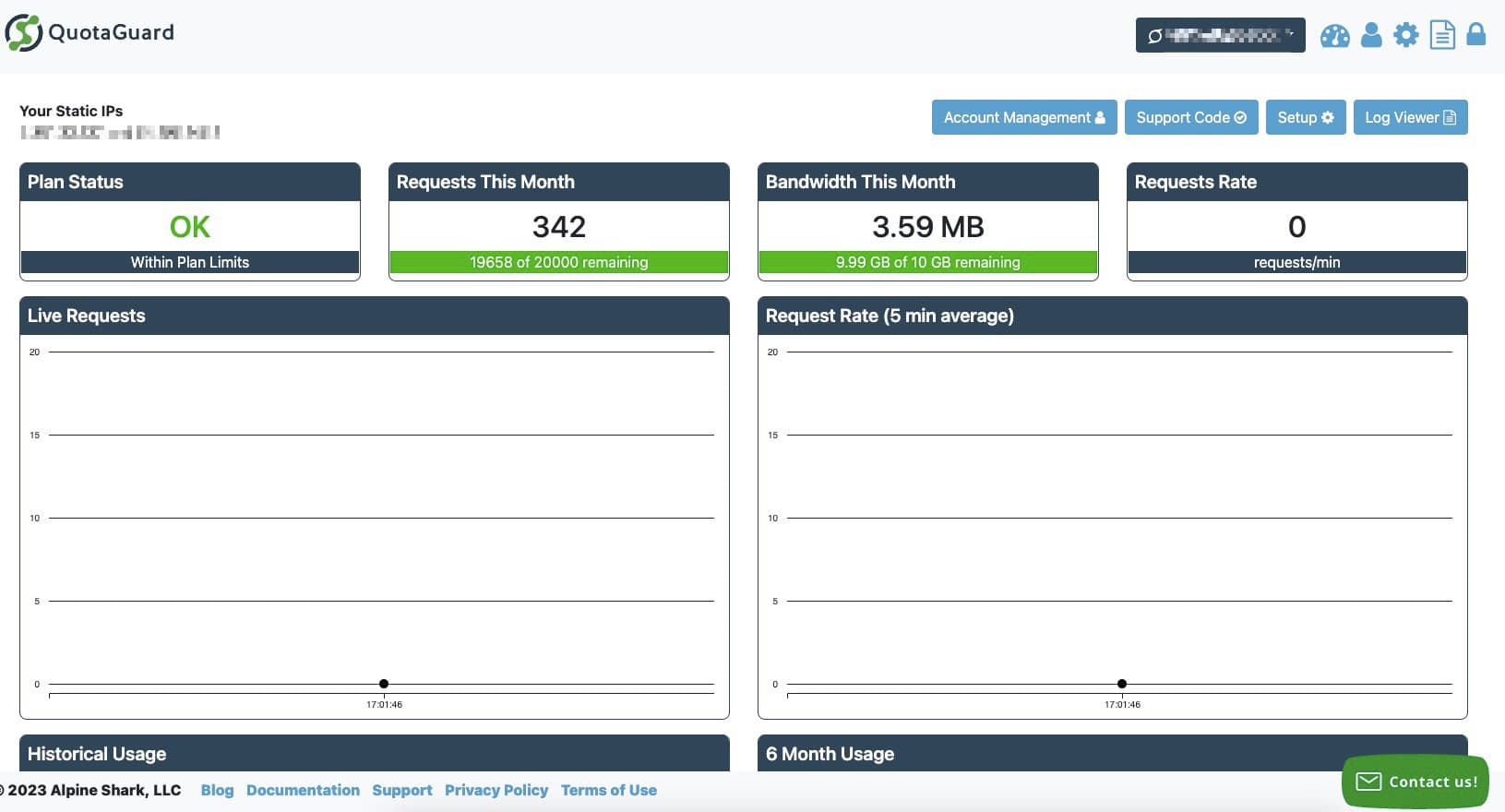Open the Log Viewer
This screenshot has height=812, width=1505.
(1410, 117)
